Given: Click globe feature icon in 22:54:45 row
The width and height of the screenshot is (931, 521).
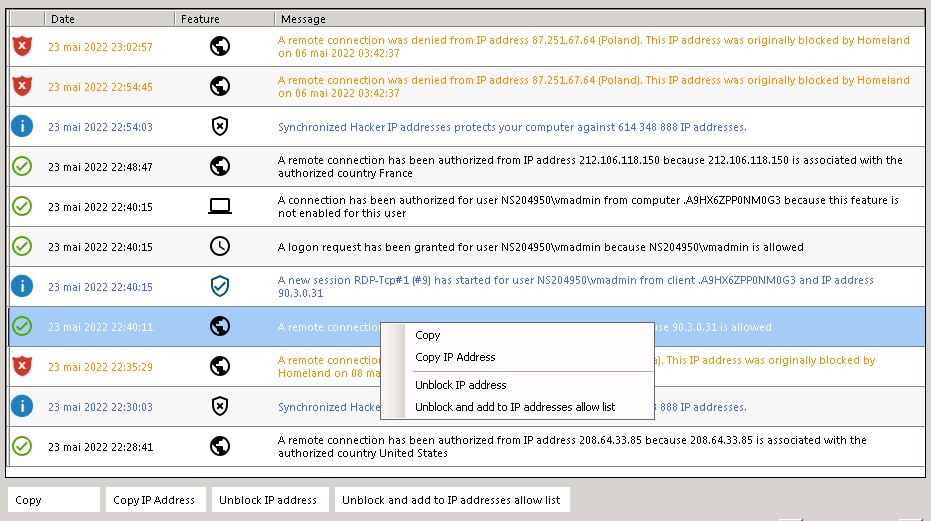Looking at the screenshot, I should point(220,86).
